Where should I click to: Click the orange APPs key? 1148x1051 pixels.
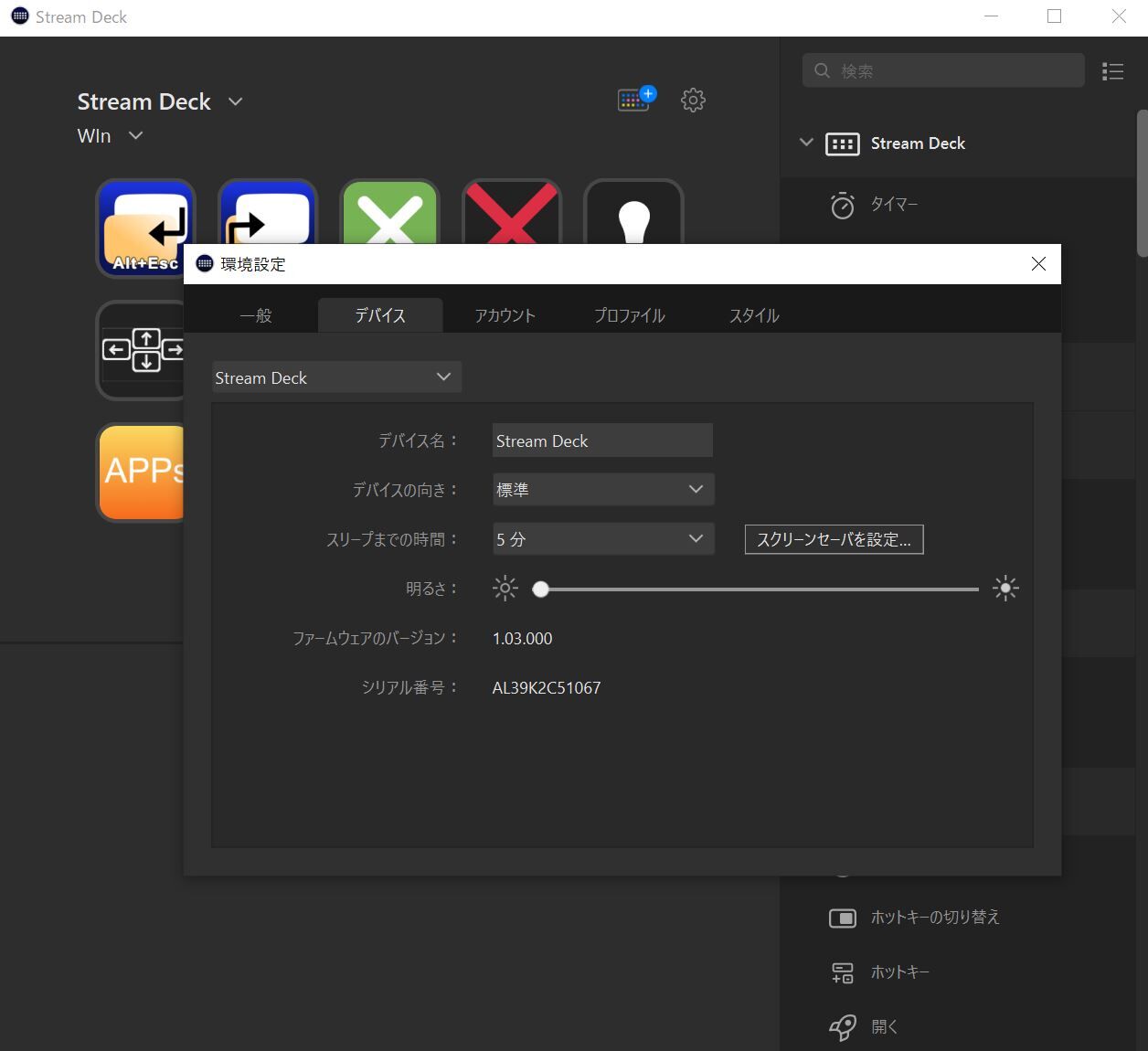point(141,472)
